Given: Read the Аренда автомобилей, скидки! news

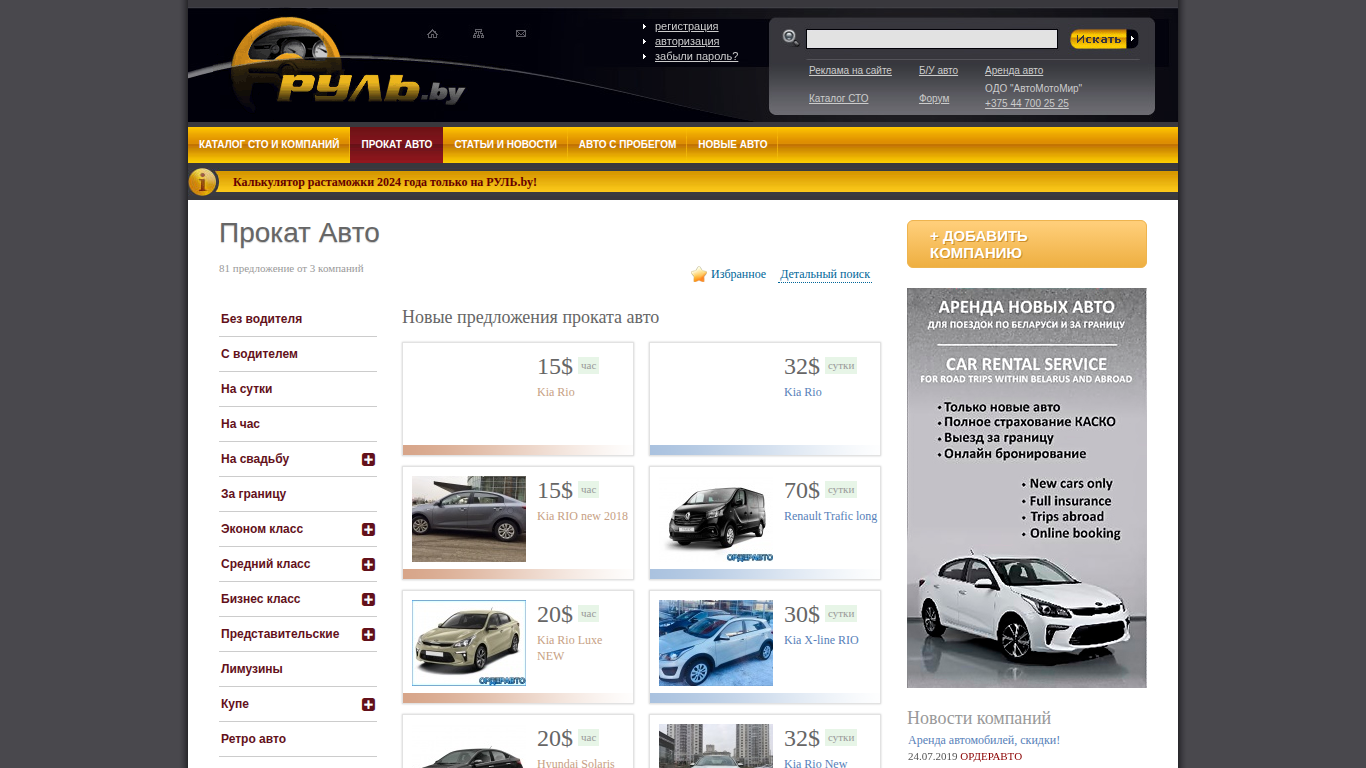Looking at the screenshot, I should [984, 740].
